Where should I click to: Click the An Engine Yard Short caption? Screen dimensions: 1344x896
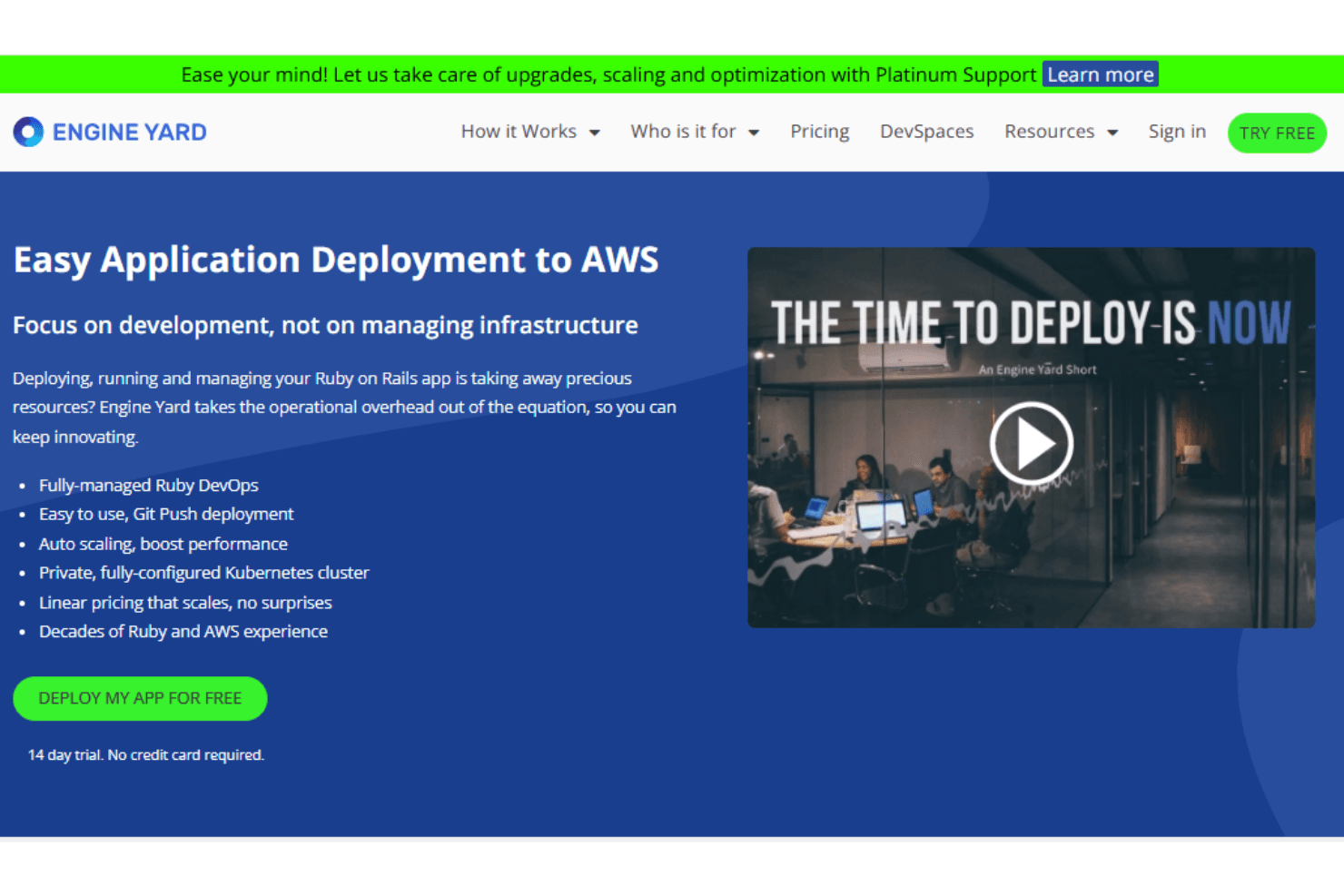[x=1038, y=369]
